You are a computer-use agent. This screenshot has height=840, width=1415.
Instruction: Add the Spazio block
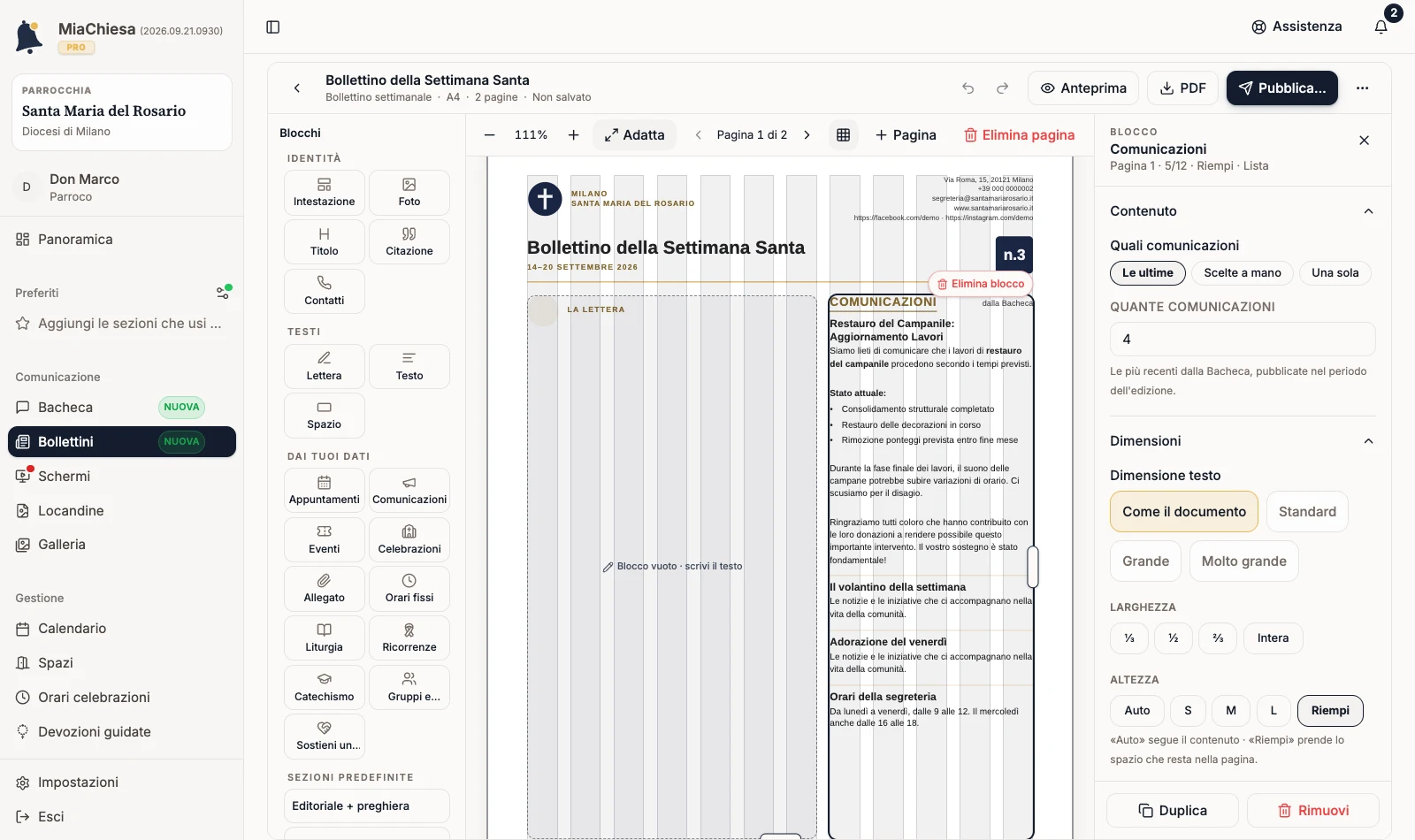click(325, 416)
